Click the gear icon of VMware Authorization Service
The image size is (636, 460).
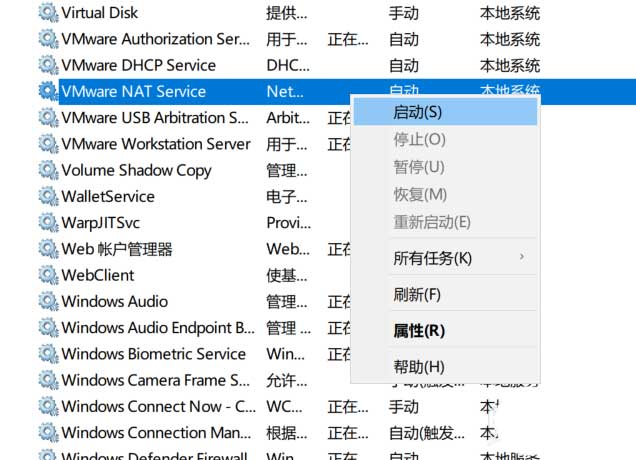48,39
